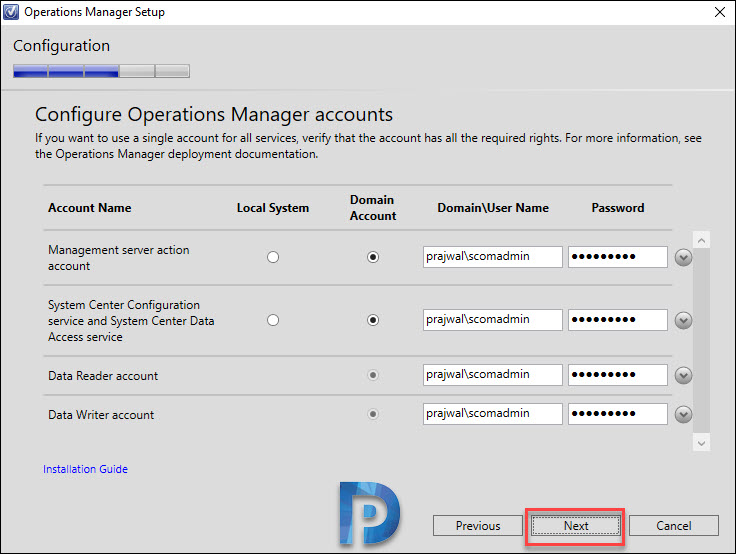Screen dimensions: 736x554
Task: Select Local System for System Center Configuration service
Action: pos(273,320)
